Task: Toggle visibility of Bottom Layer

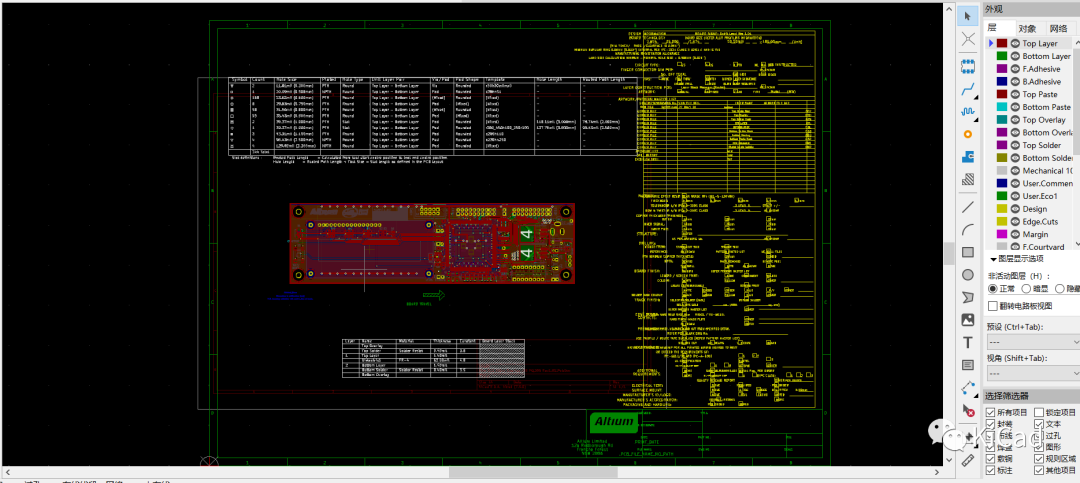Action: click(1015, 56)
